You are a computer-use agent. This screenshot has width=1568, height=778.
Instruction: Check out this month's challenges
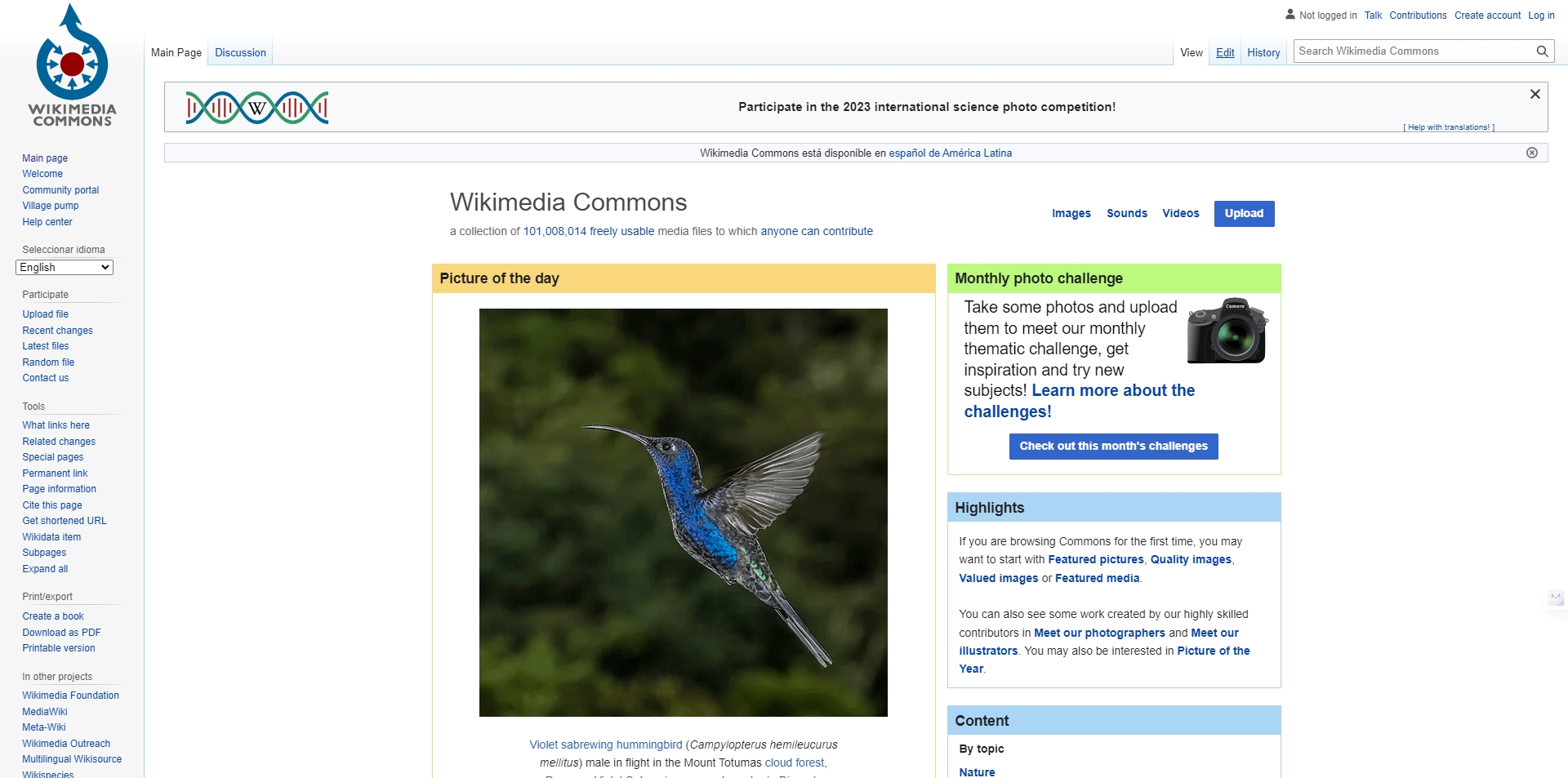[1112, 446]
